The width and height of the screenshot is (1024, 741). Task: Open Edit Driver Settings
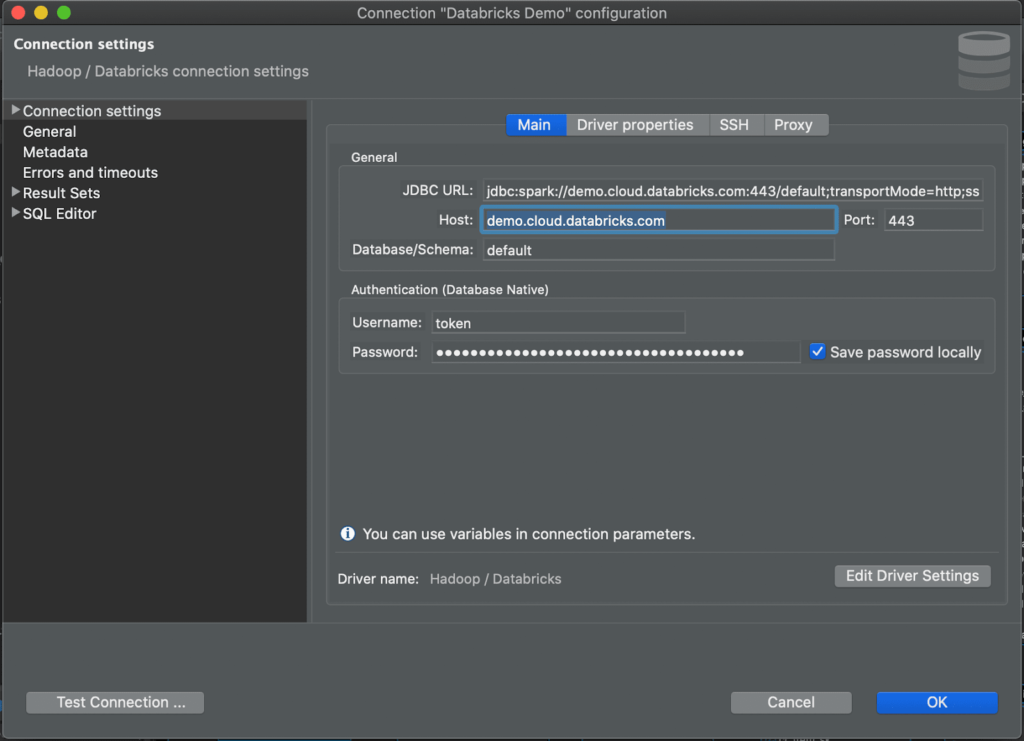point(911,575)
